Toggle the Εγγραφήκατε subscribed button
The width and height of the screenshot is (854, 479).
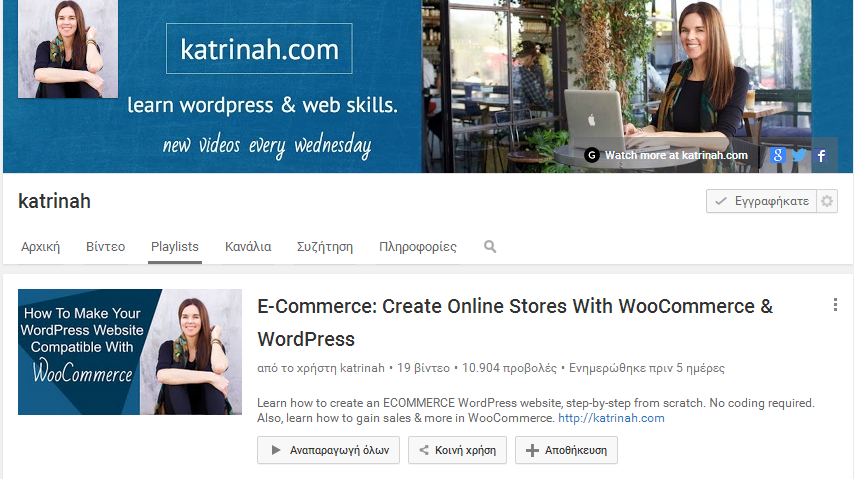[761, 201]
